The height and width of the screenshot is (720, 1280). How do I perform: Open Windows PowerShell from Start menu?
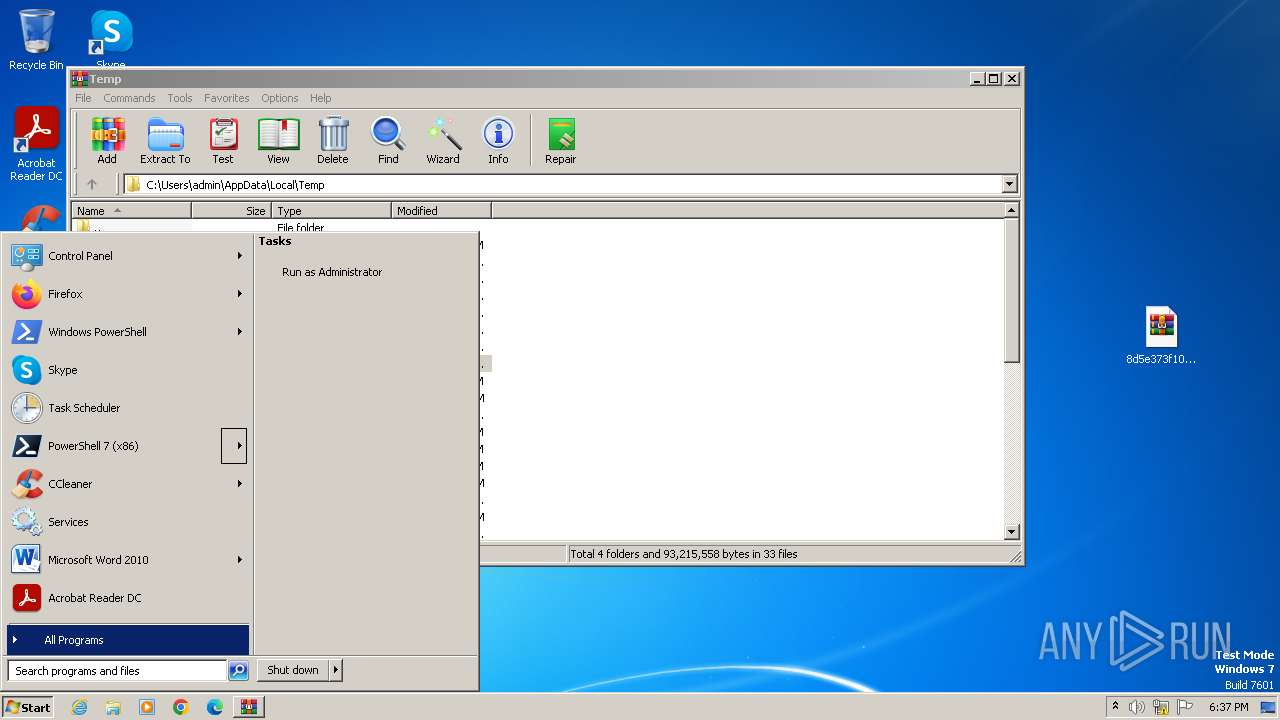[128, 332]
